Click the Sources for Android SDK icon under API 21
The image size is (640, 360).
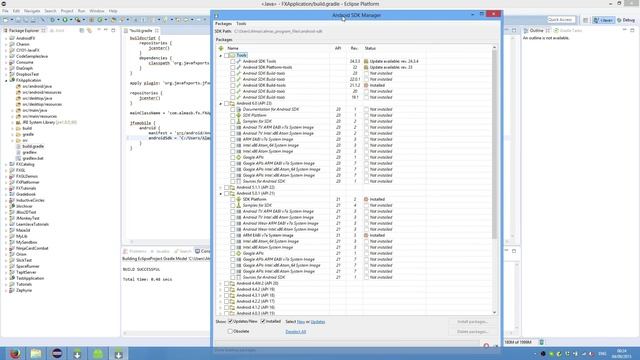239,277
